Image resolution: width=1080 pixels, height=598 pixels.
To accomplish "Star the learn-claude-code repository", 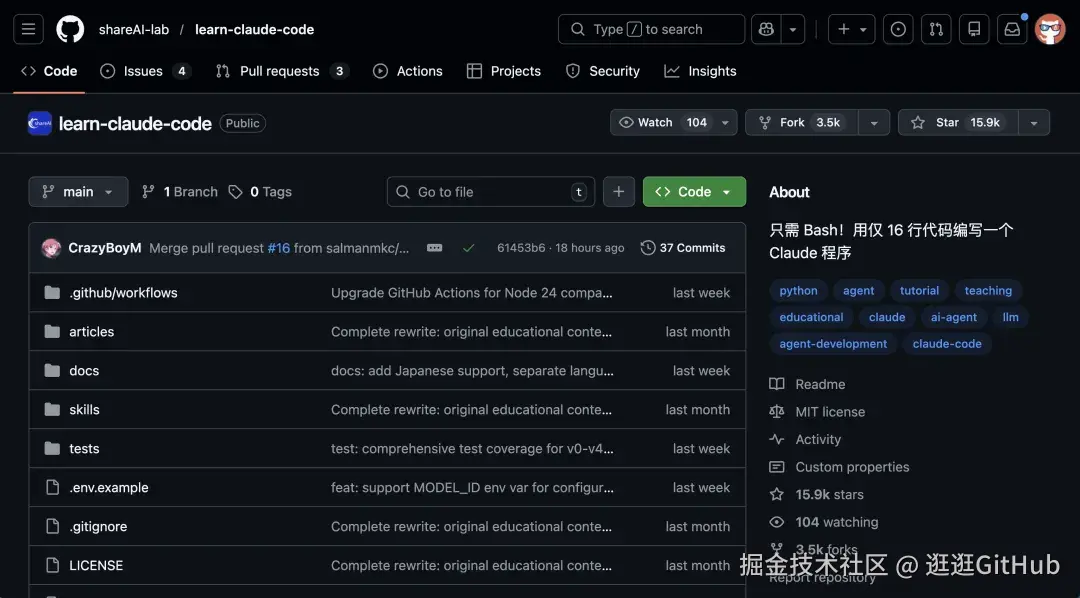I will point(957,122).
